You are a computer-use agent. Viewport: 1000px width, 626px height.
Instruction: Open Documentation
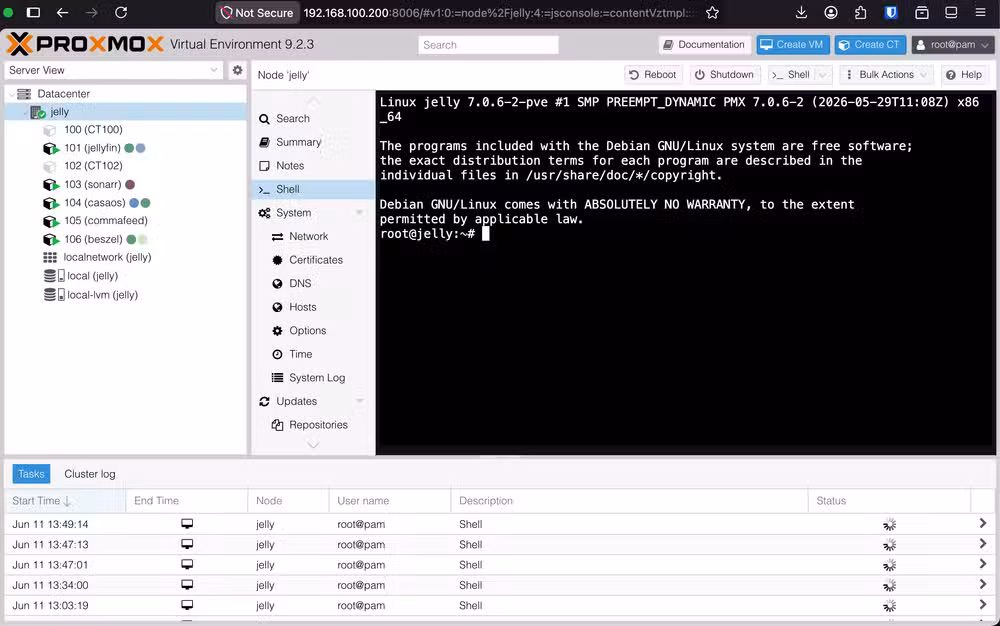[704, 45]
